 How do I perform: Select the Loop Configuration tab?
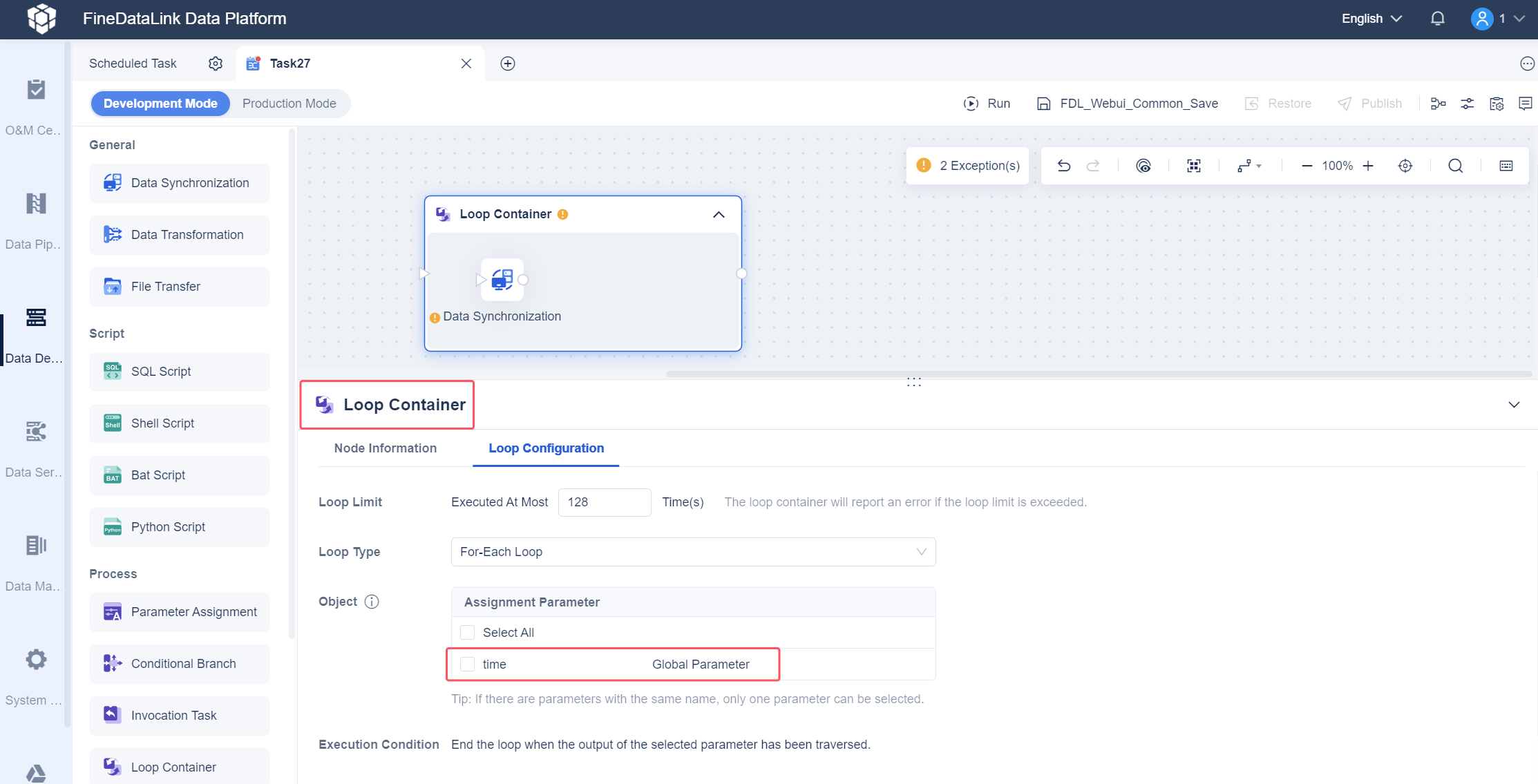546,448
